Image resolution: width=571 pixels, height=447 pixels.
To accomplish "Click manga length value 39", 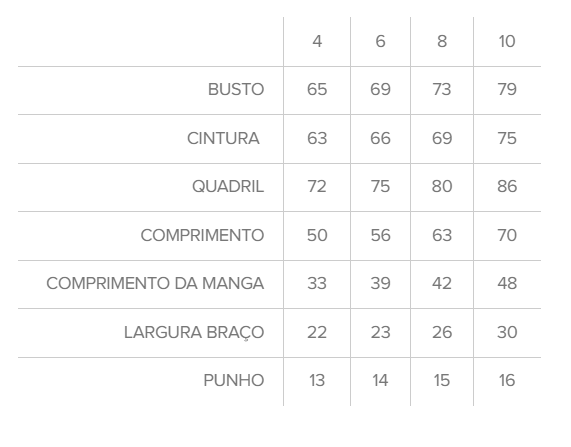I will point(380,283).
